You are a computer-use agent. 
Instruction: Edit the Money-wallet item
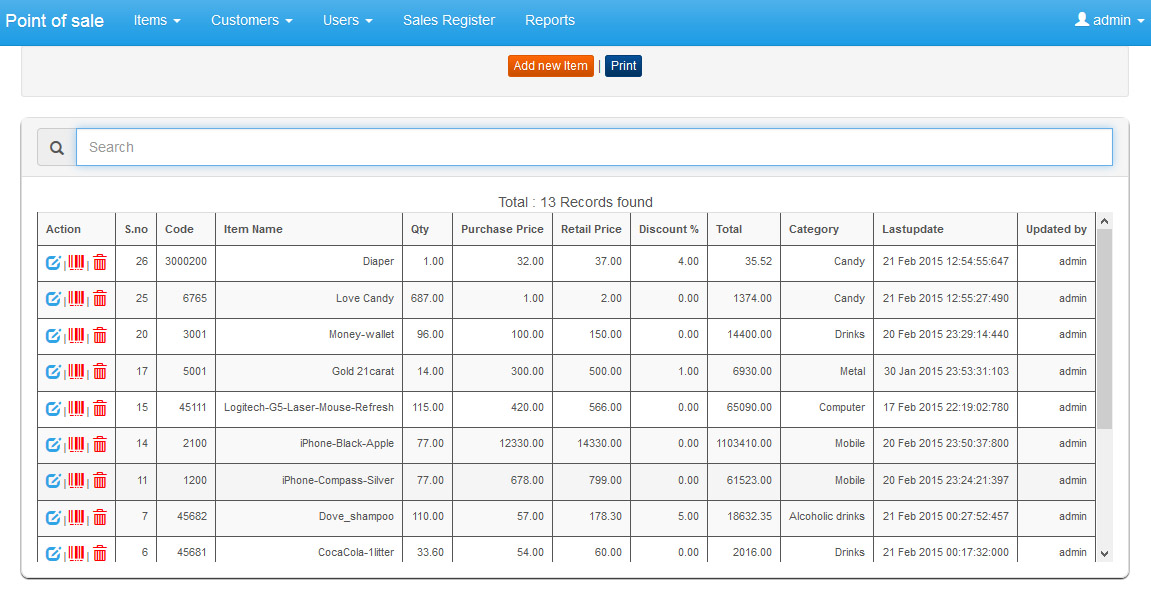click(53, 335)
